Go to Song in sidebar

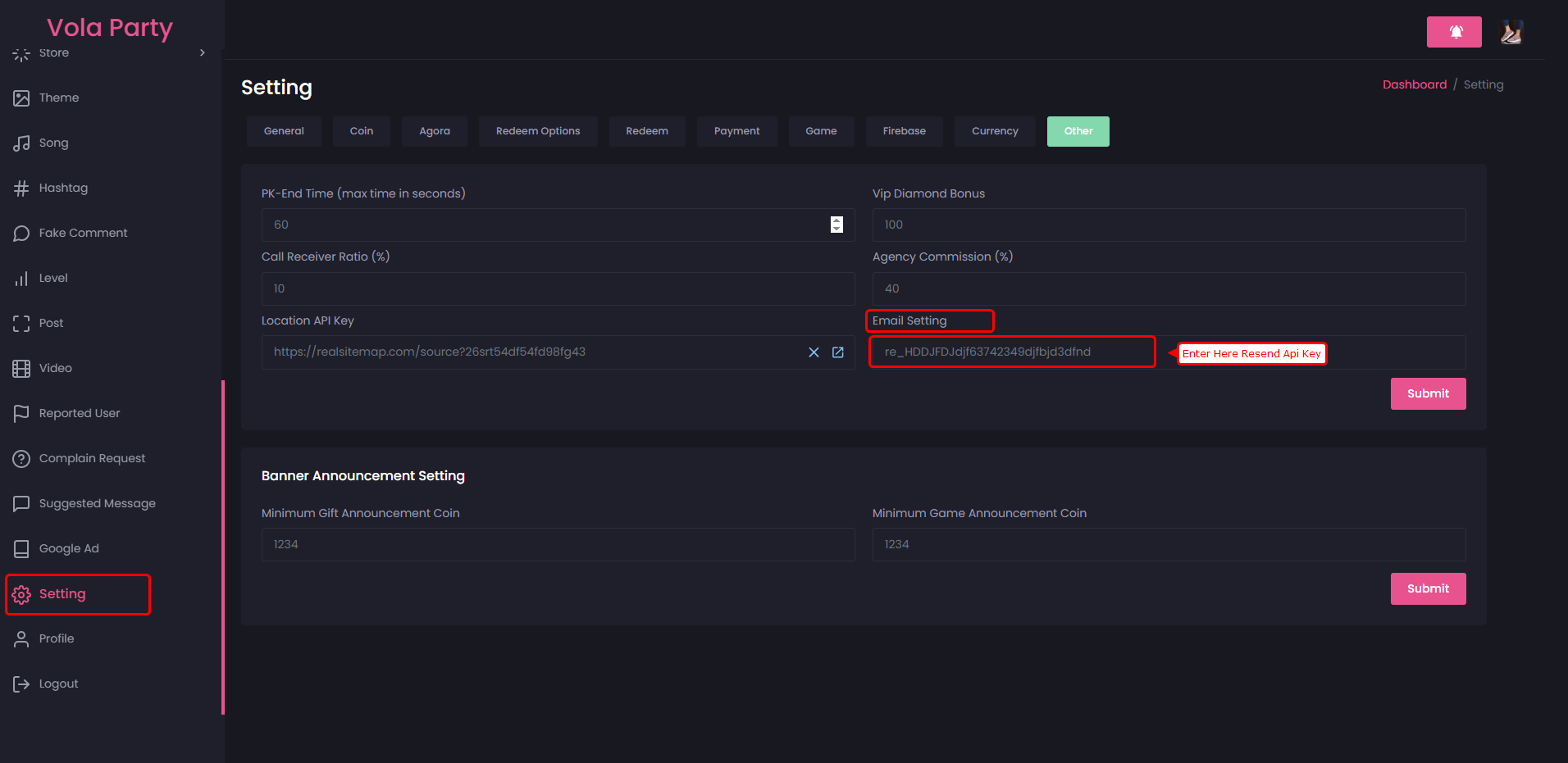(x=53, y=143)
